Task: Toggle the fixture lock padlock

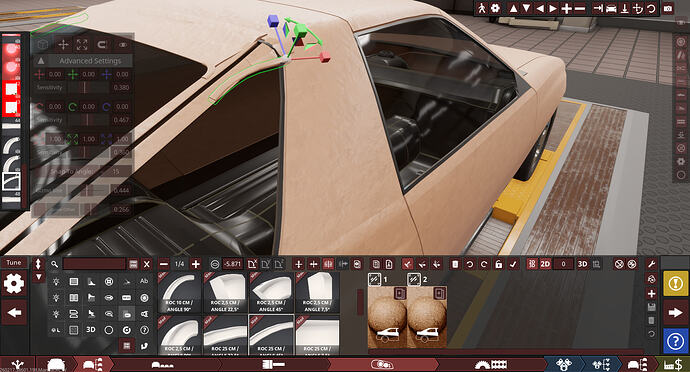Action: click(499, 264)
